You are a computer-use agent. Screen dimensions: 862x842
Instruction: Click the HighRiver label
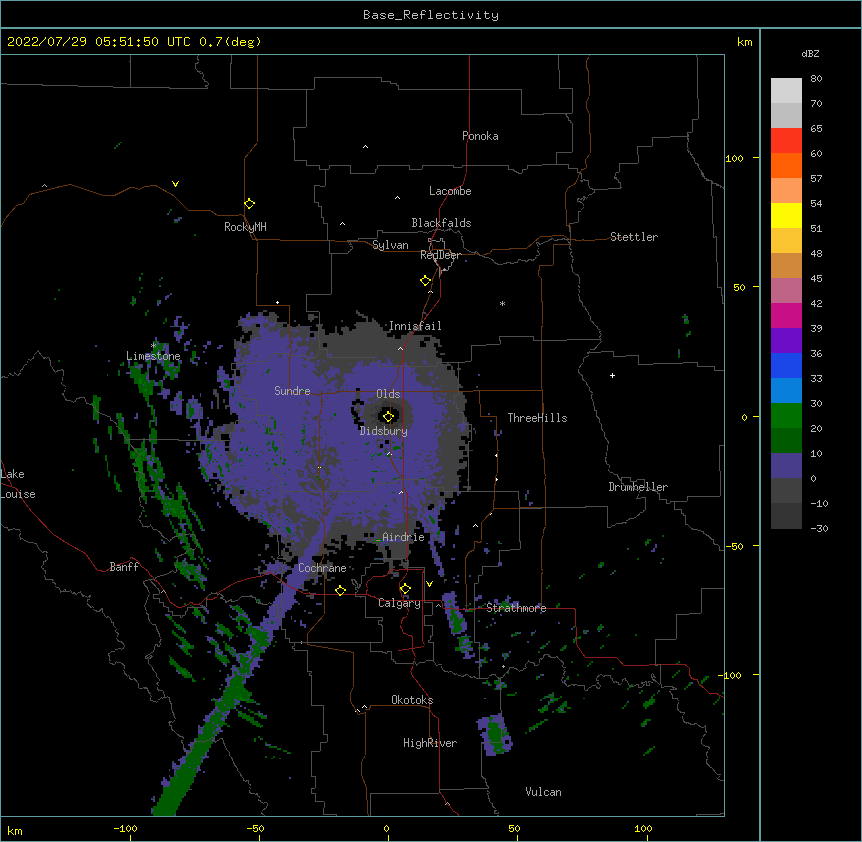coord(430,743)
